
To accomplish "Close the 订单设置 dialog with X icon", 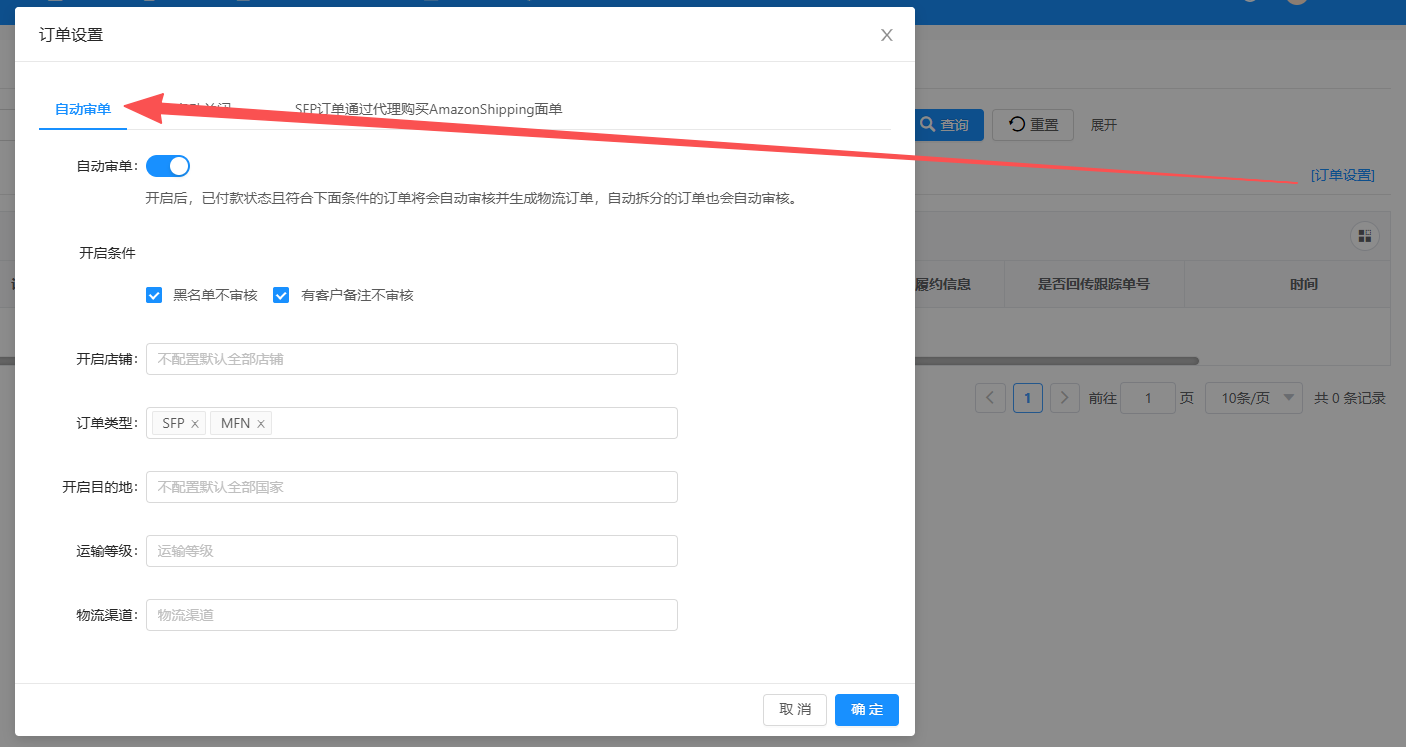I will pyautogui.click(x=886, y=35).
